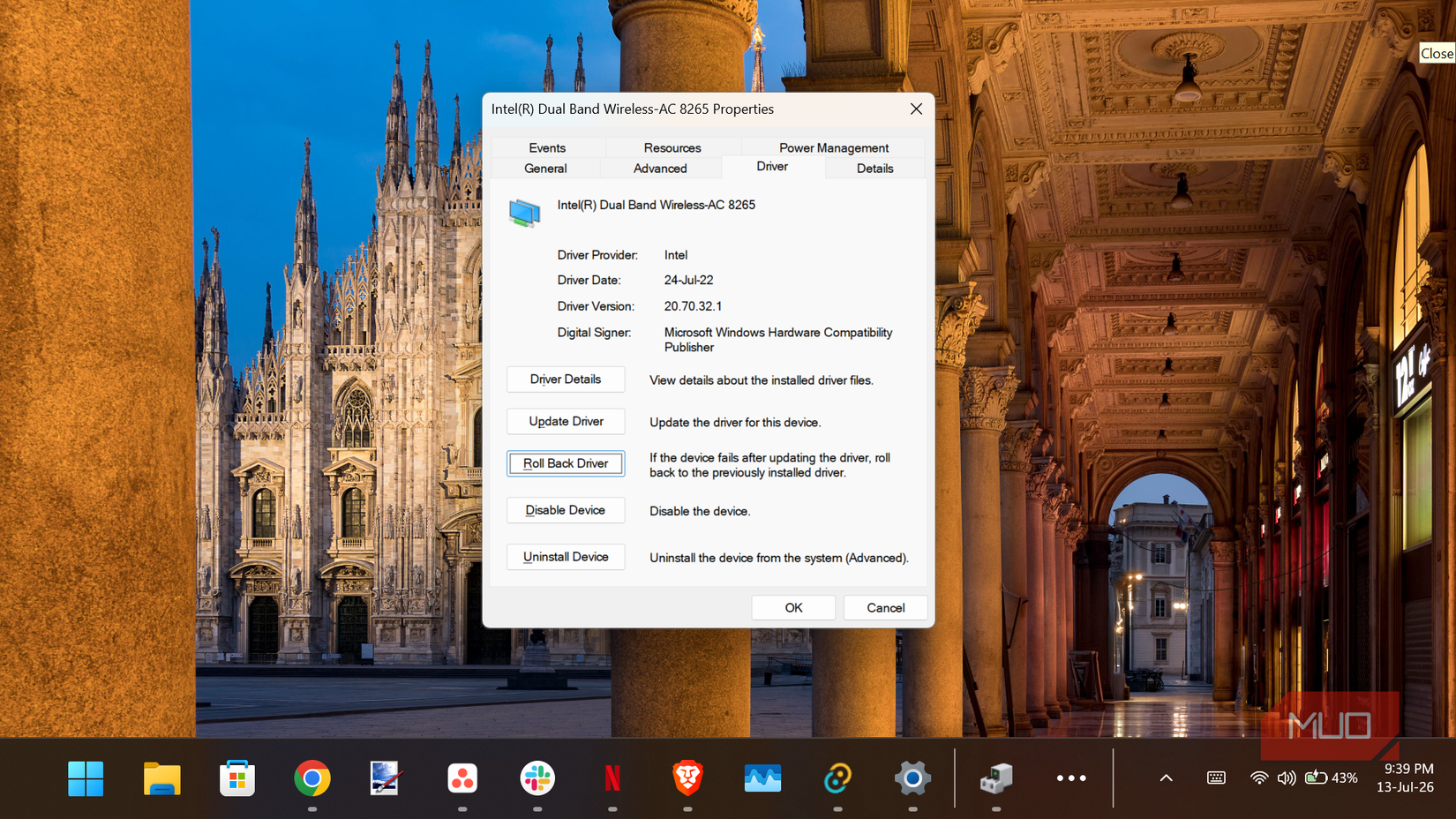This screenshot has height=819, width=1456.
Task: Open the blue wave-chart app in taskbar
Action: pos(762,778)
